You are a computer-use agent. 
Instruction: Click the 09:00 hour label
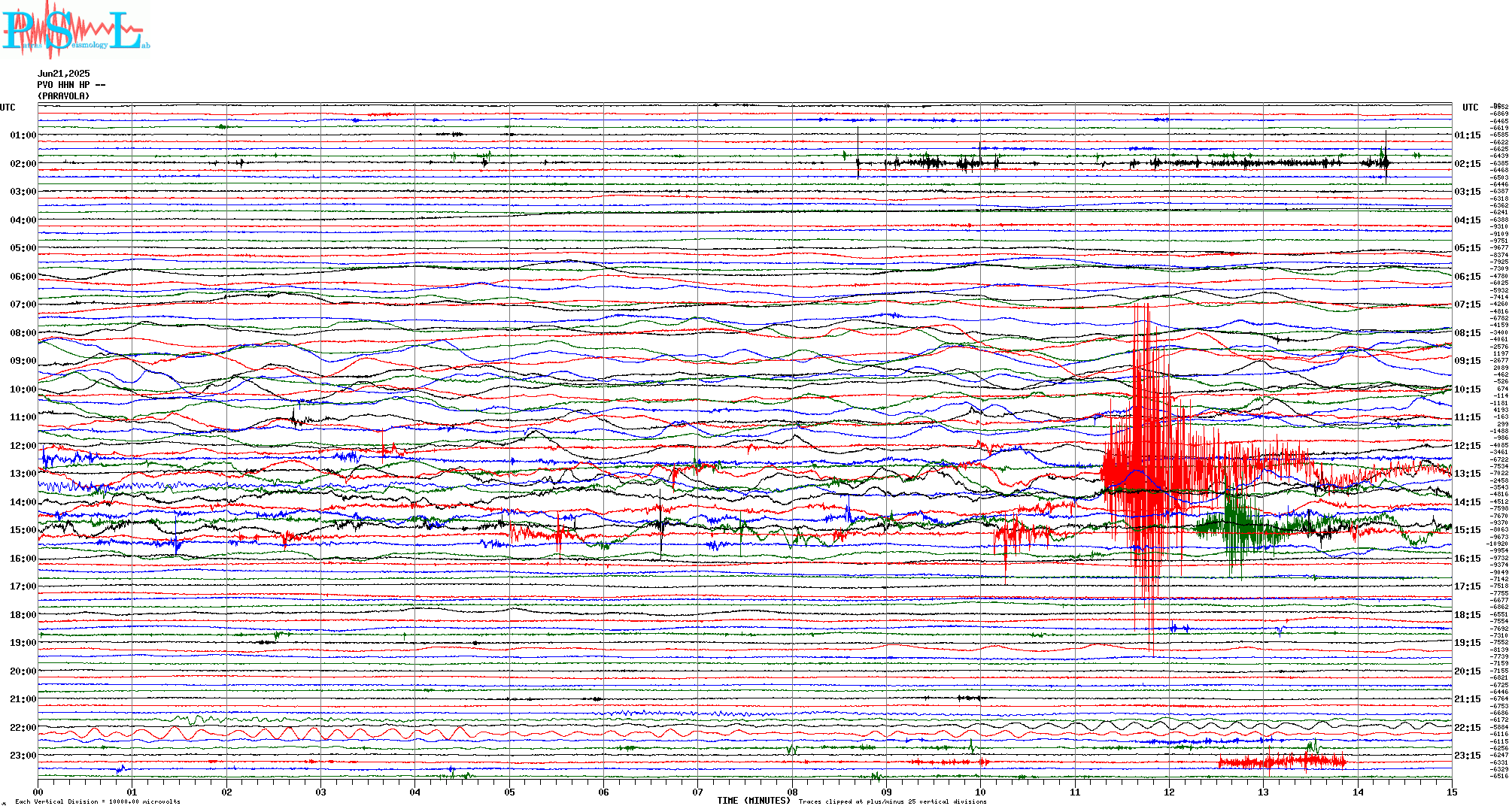click(23, 361)
